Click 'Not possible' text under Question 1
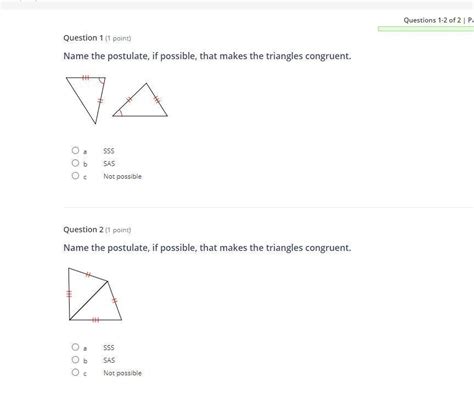474x395 pixels. click(x=122, y=176)
